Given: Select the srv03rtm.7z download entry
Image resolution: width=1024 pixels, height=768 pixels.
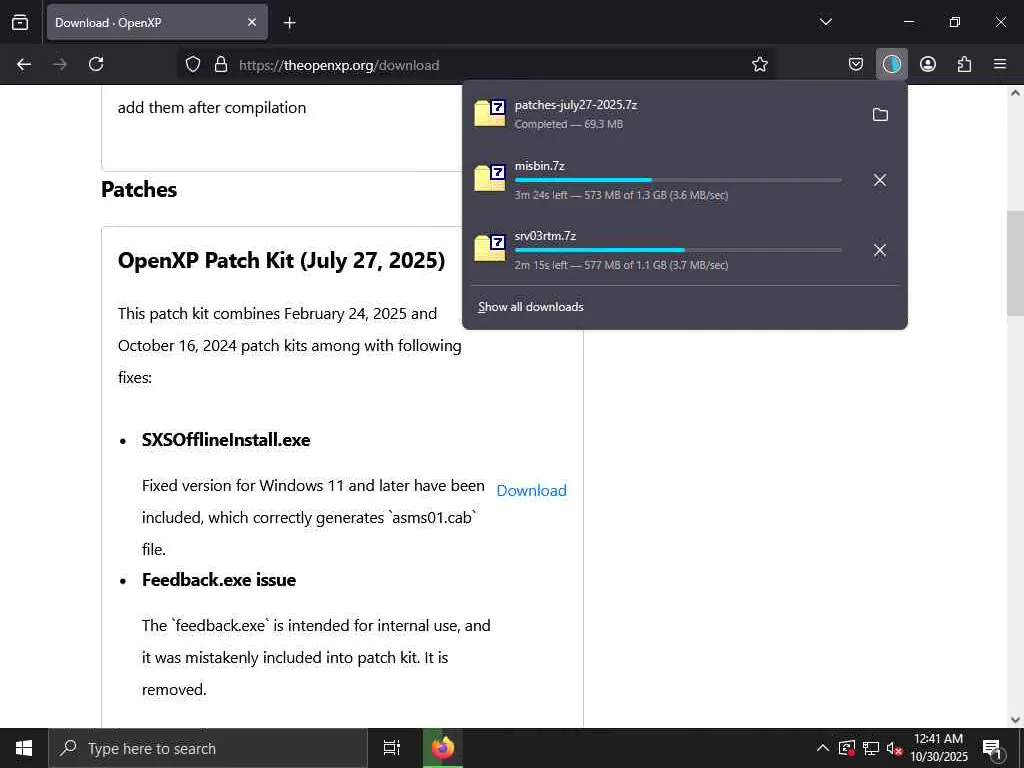Looking at the screenshot, I should click(663, 250).
